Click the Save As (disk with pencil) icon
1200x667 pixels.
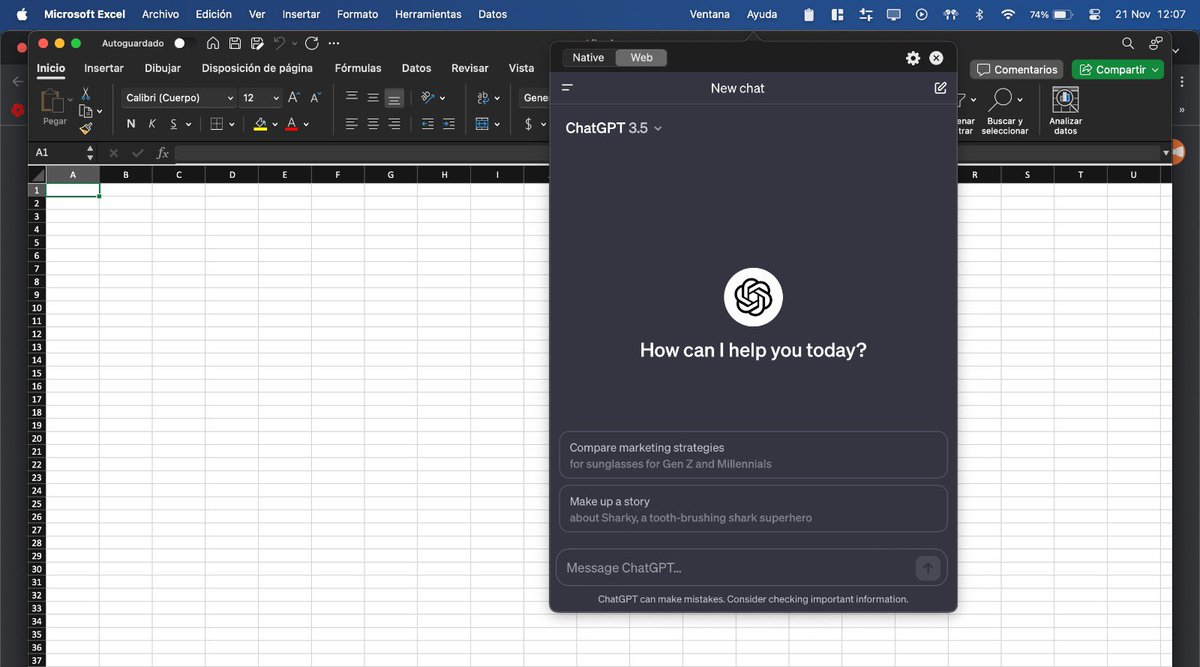[x=257, y=43]
